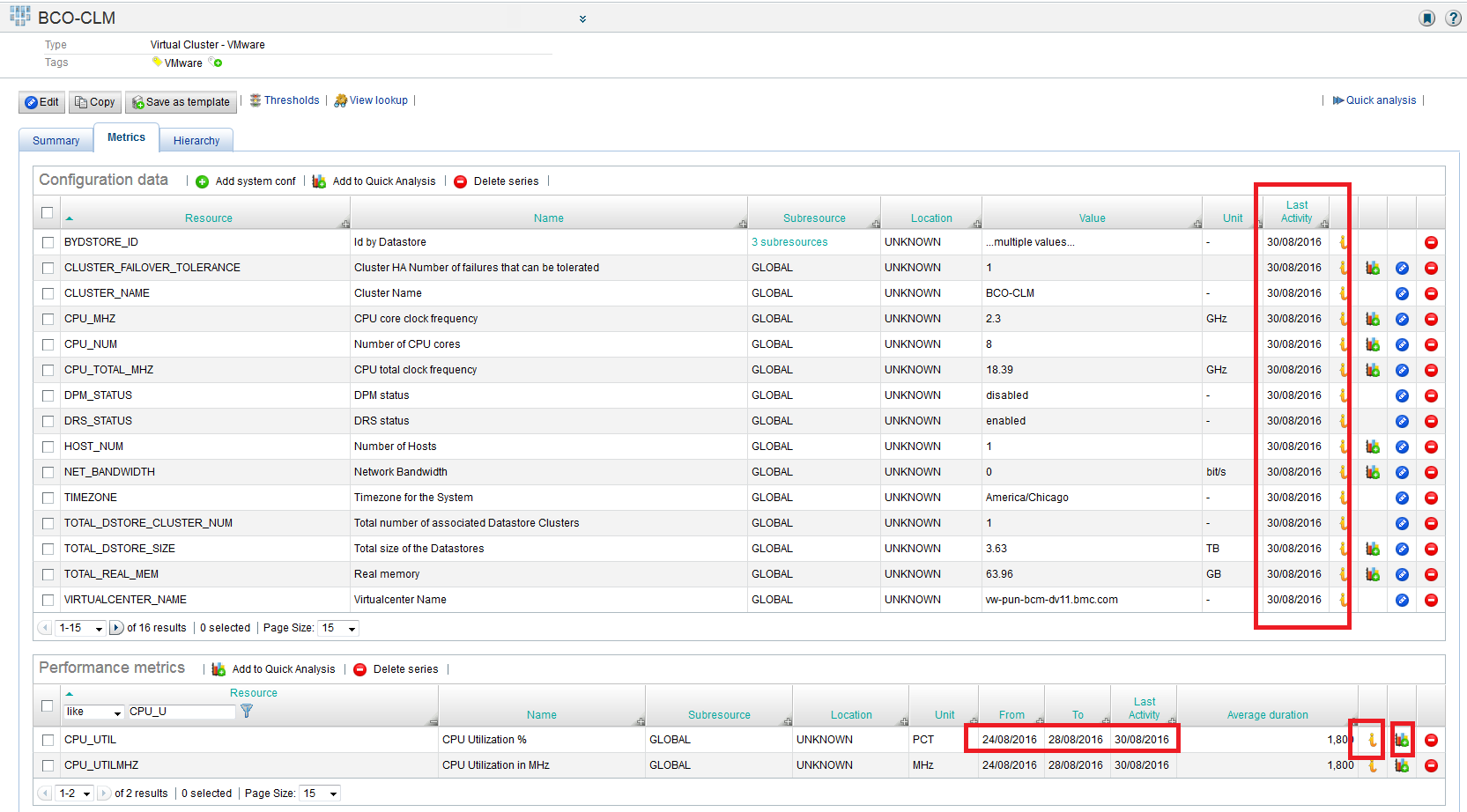Click the help question mark icon
The width and height of the screenshot is (1467, 812).
pyautogui.click(x=1453, y=18)
